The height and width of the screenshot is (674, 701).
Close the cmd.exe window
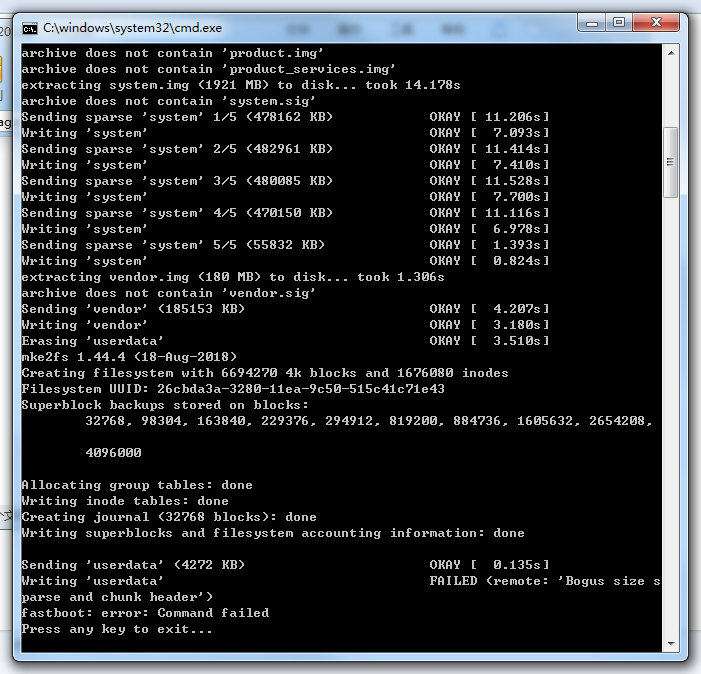(656, 22)
